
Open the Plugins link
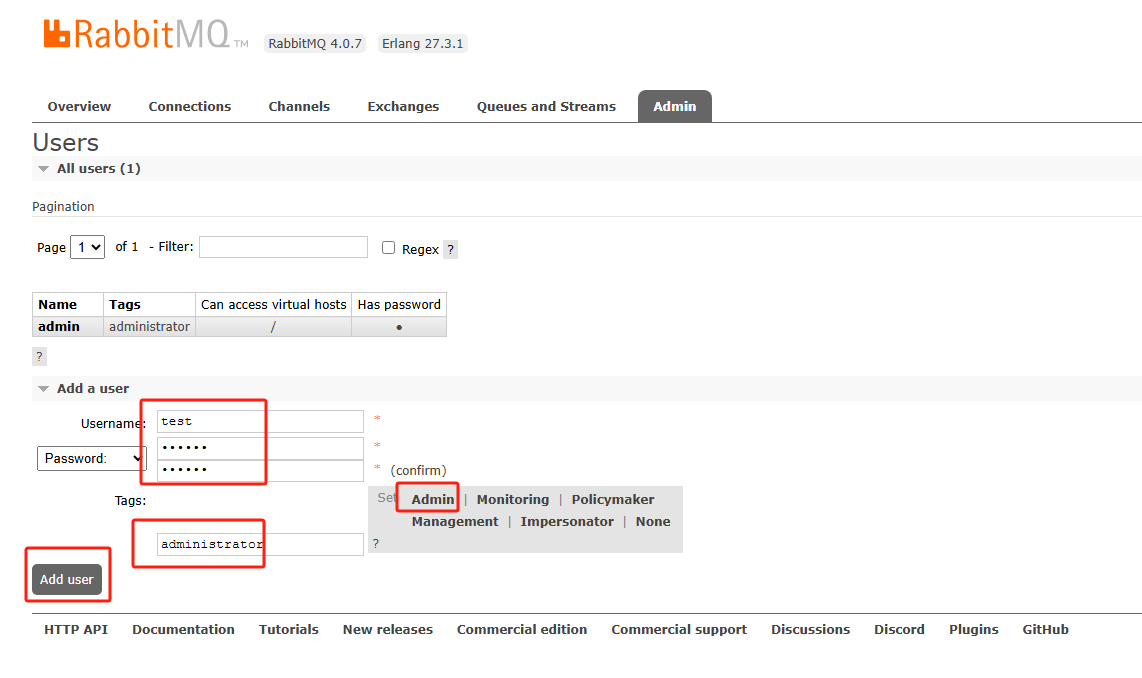973,629
